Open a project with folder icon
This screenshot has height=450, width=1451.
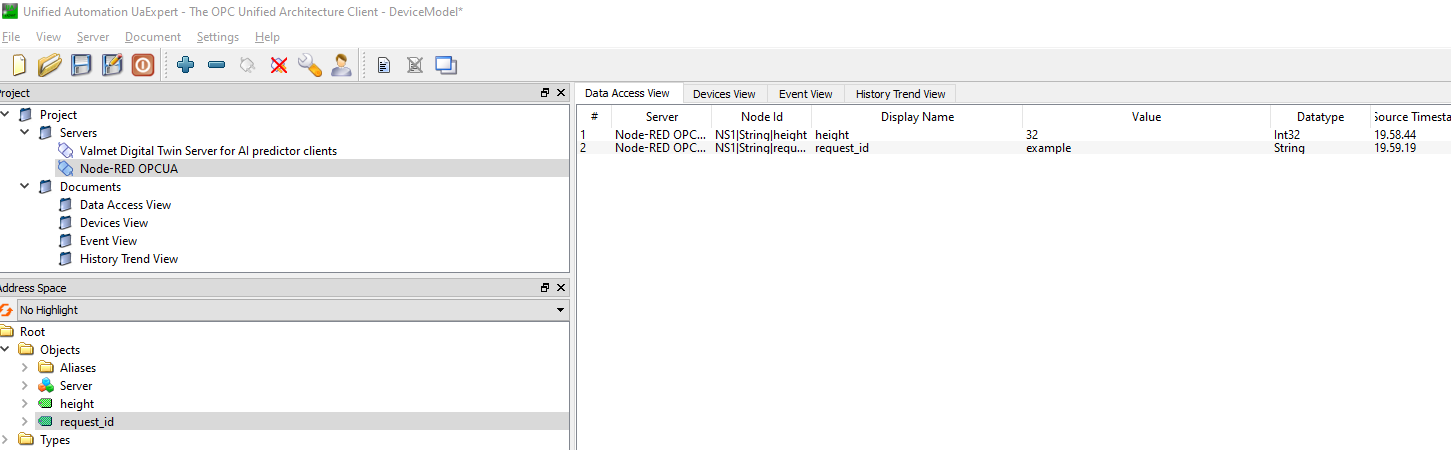click(x=49, y=65)
